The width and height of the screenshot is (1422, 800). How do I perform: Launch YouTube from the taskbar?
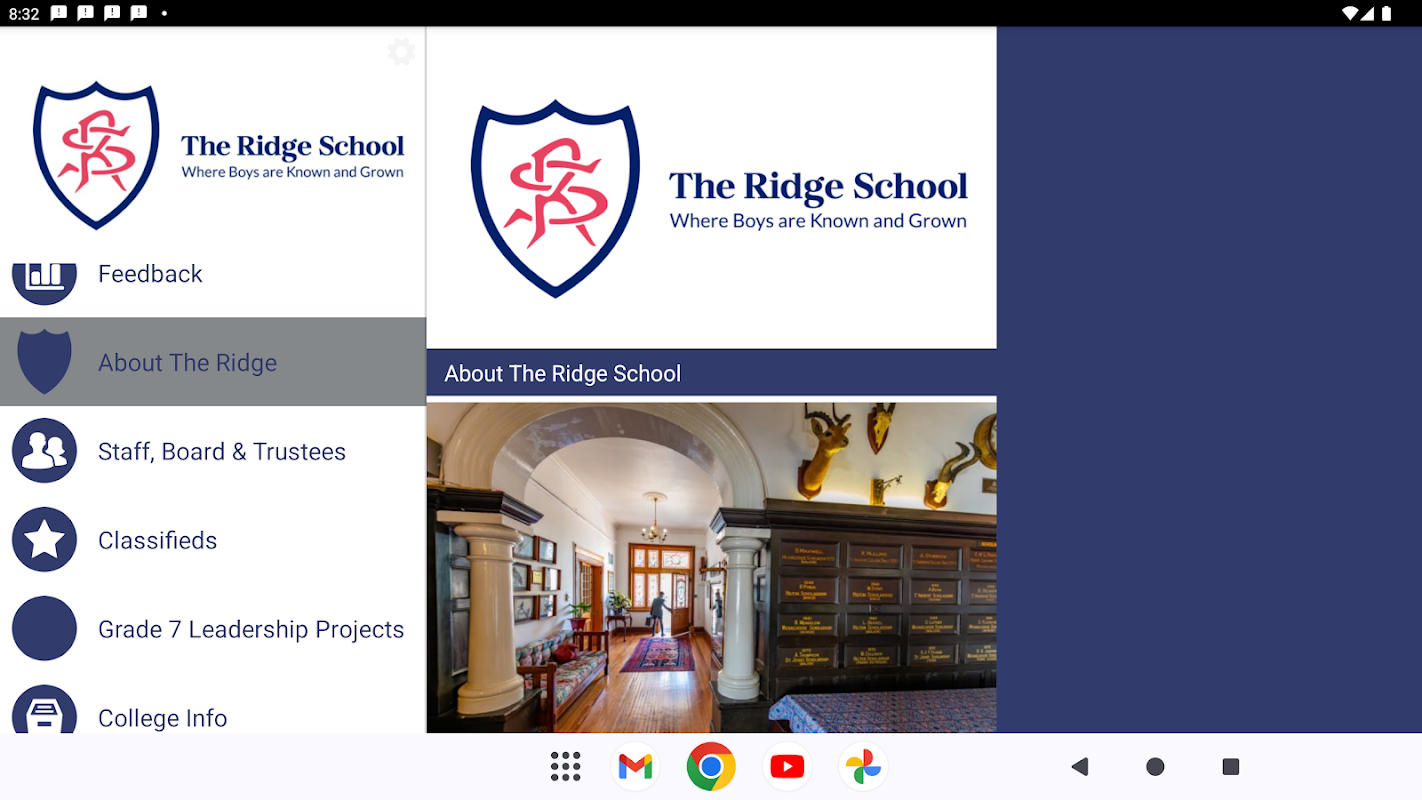(787, 767)
